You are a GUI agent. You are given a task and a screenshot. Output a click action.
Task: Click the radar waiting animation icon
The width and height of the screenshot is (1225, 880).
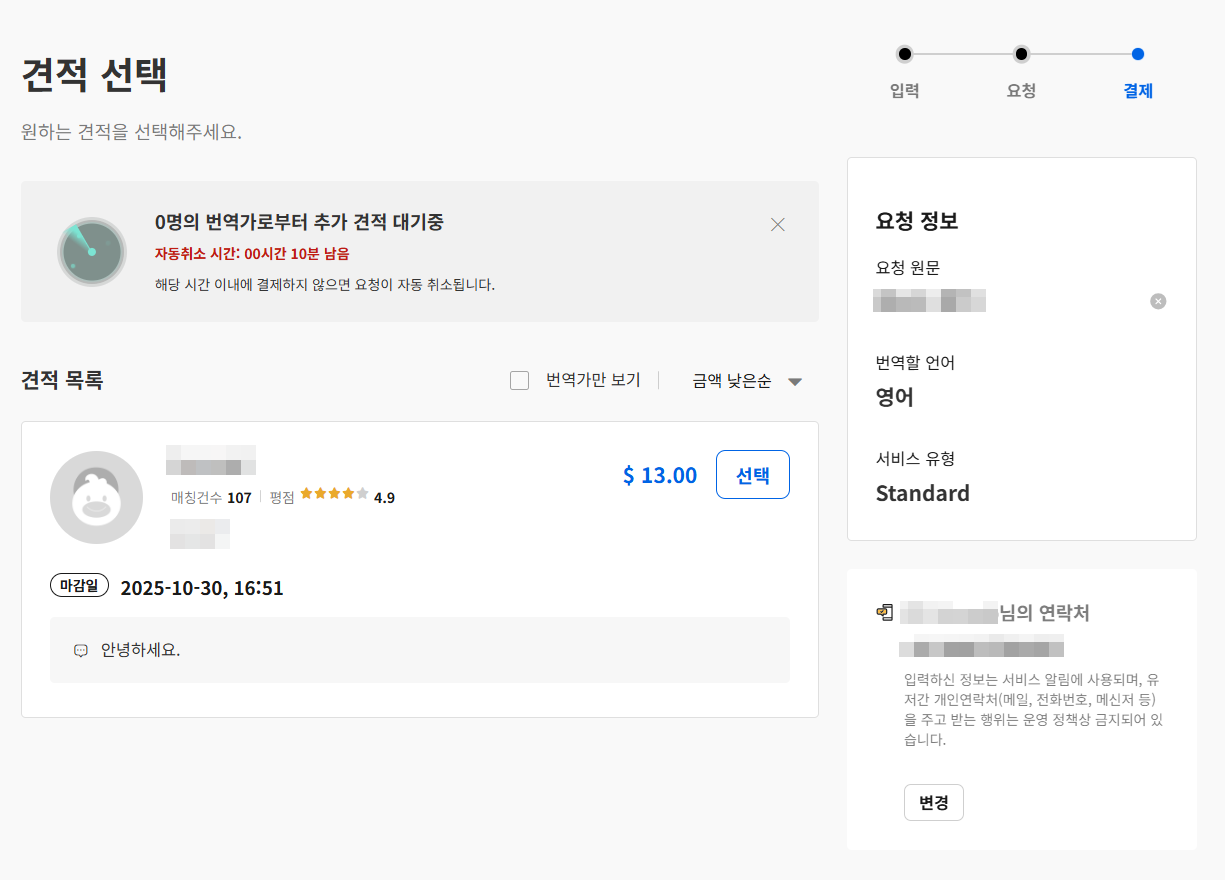92,251
